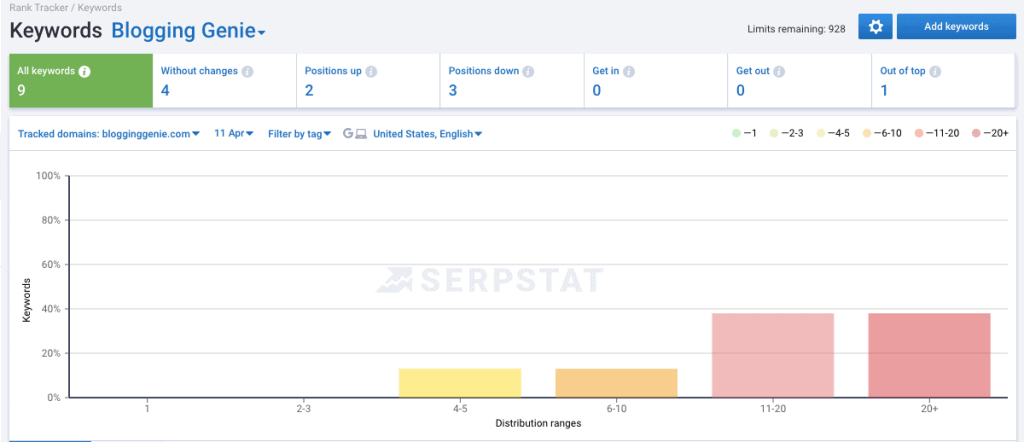Image resolution: width=1024 pixels, height=442 pixels.
Task: Click the Distribution ranges axis label
Action: 538,423
